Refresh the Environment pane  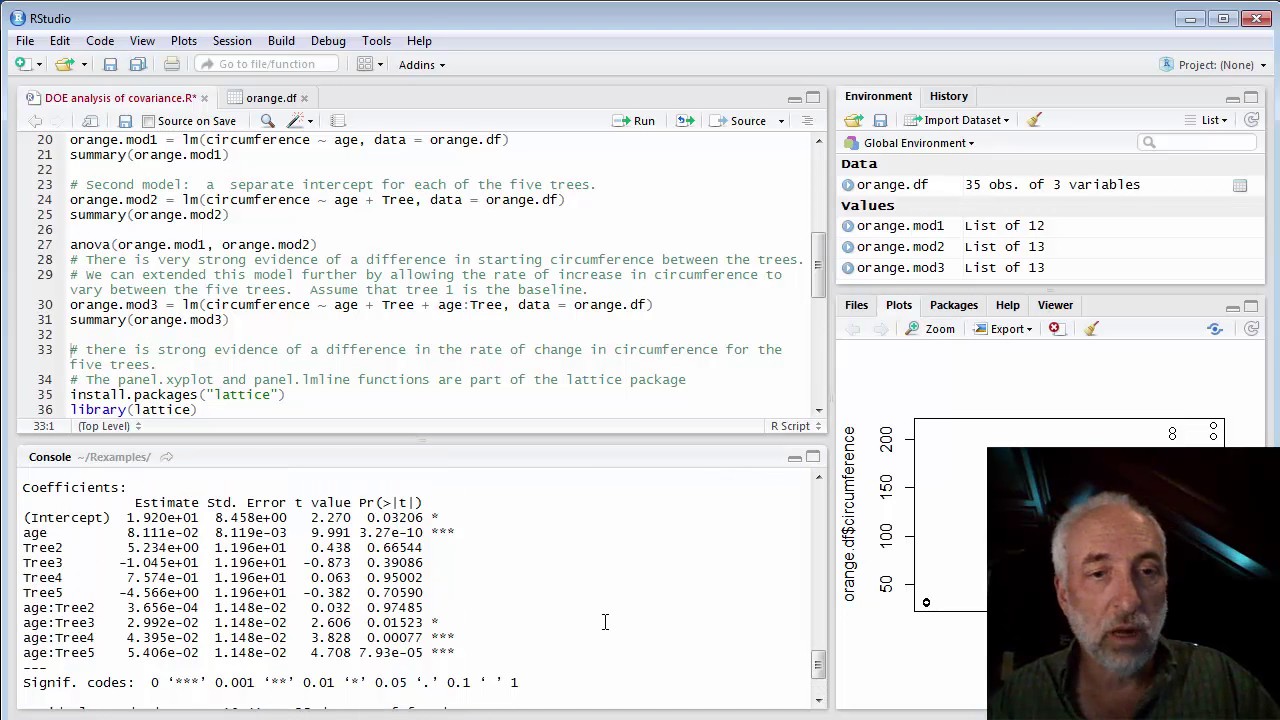pyautogui.click(x=1251, y=120)
